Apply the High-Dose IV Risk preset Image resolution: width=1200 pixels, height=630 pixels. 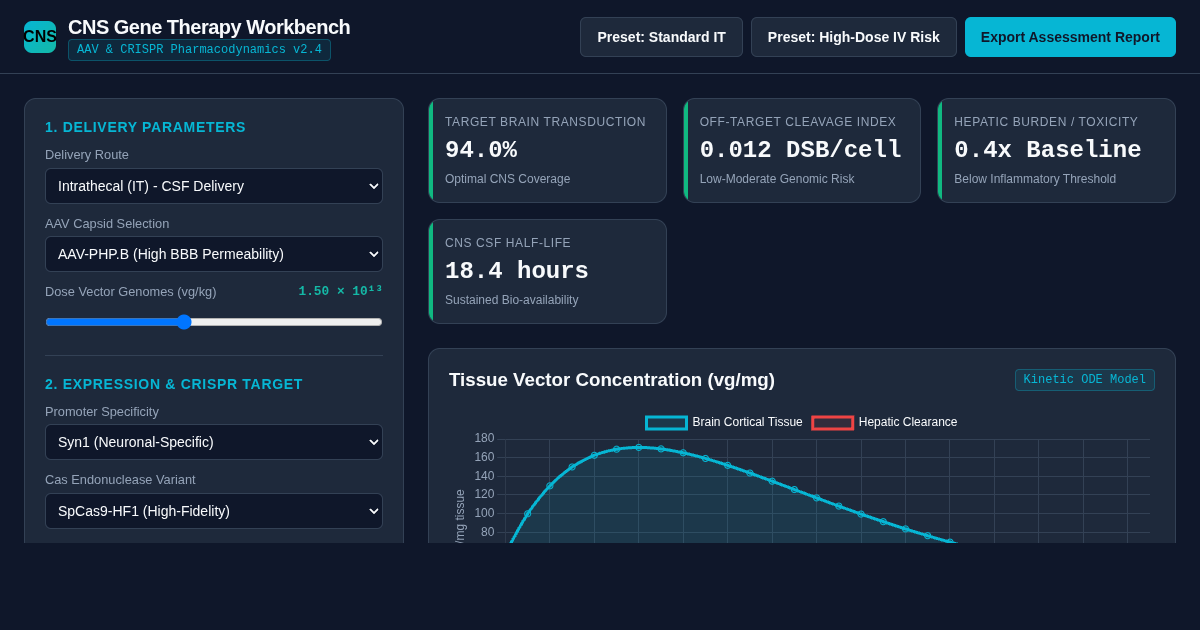click(853, 37)
